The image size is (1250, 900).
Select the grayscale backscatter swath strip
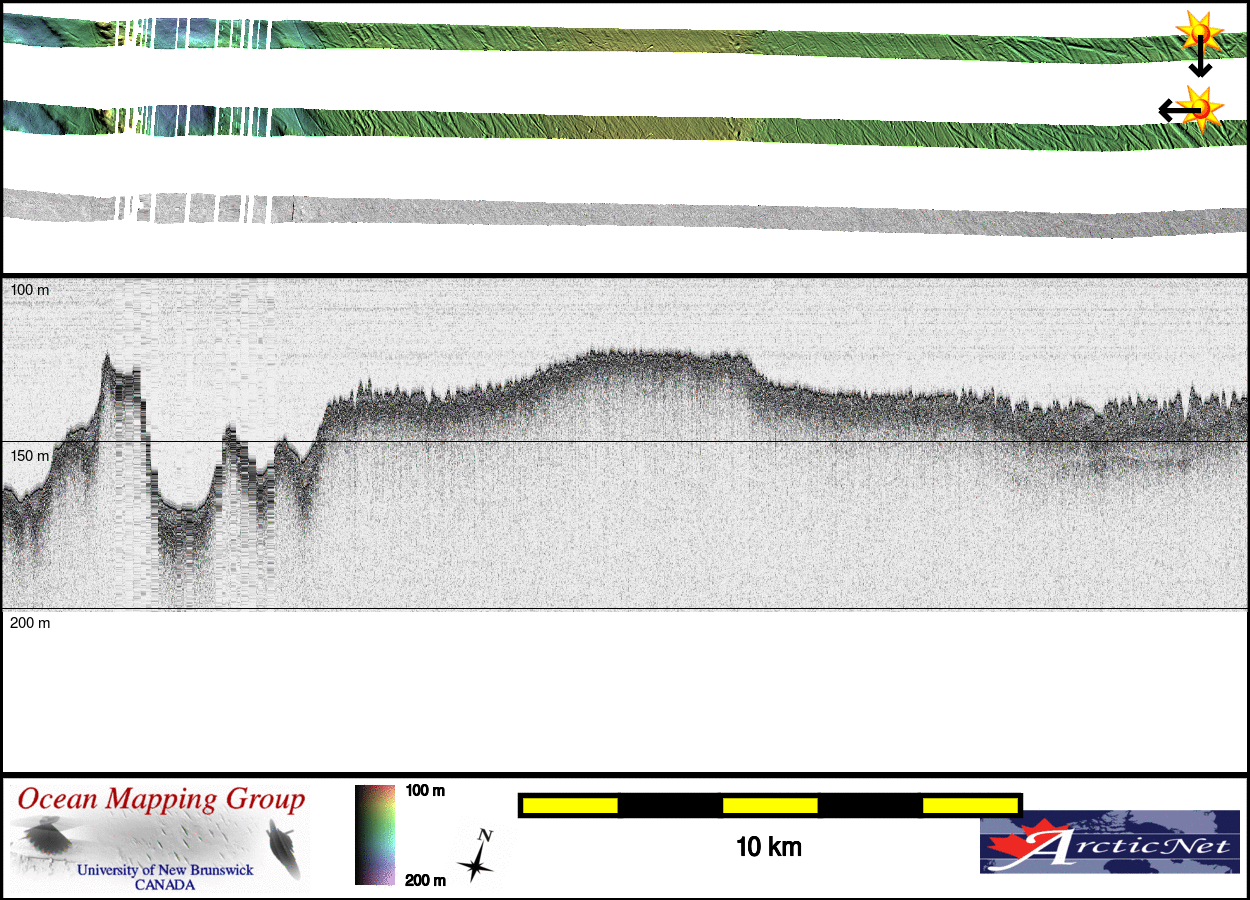pos(620,212)
